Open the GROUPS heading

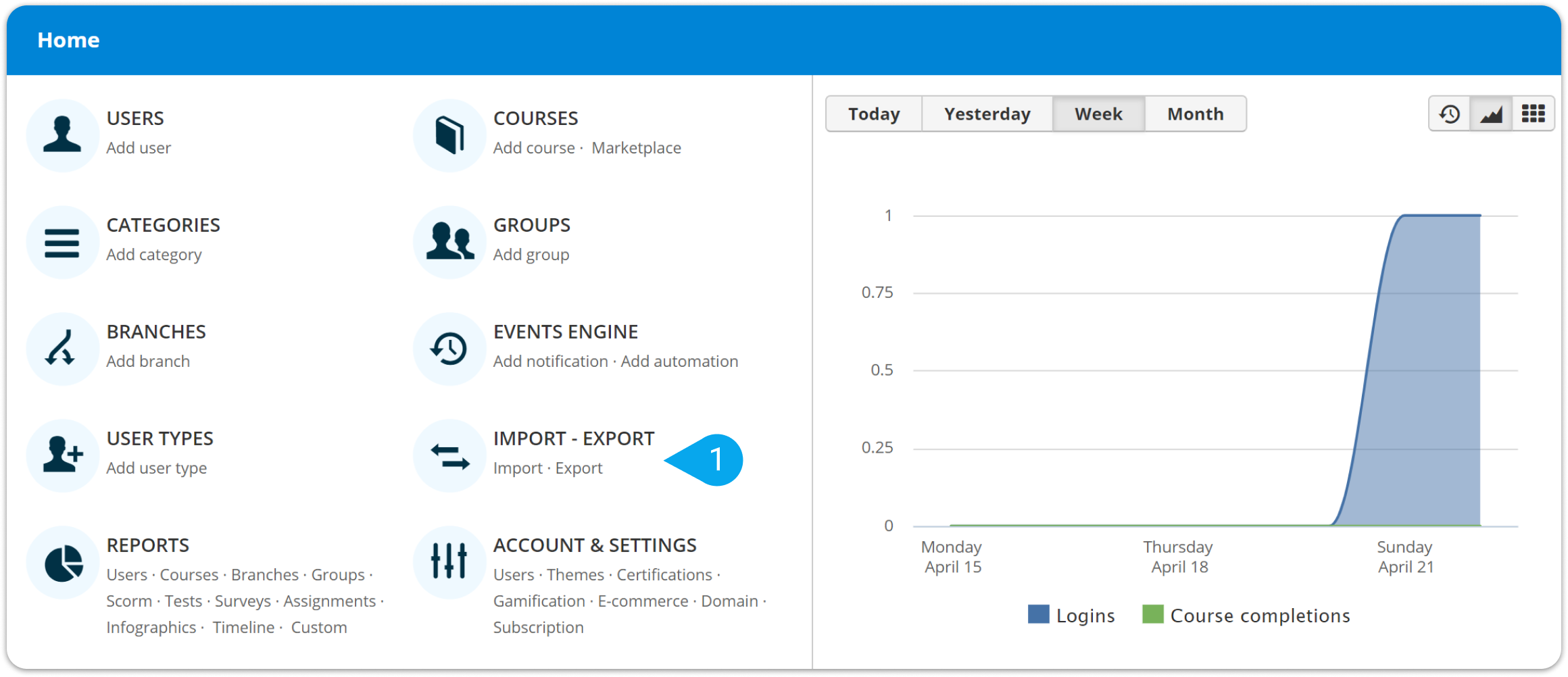tap(532, 225)
